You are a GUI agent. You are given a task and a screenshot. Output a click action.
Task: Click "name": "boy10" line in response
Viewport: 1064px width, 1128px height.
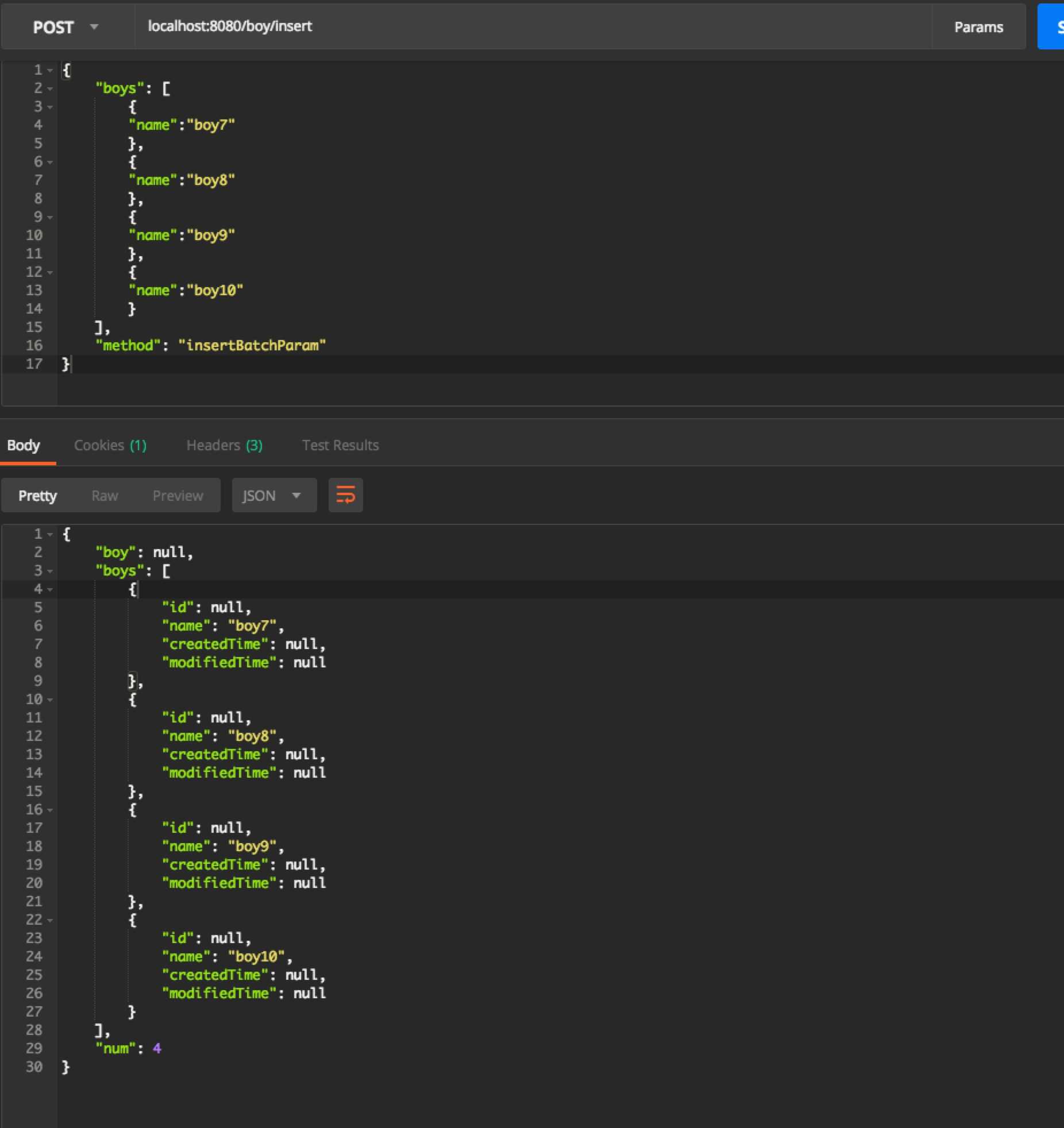coord(227,957)
